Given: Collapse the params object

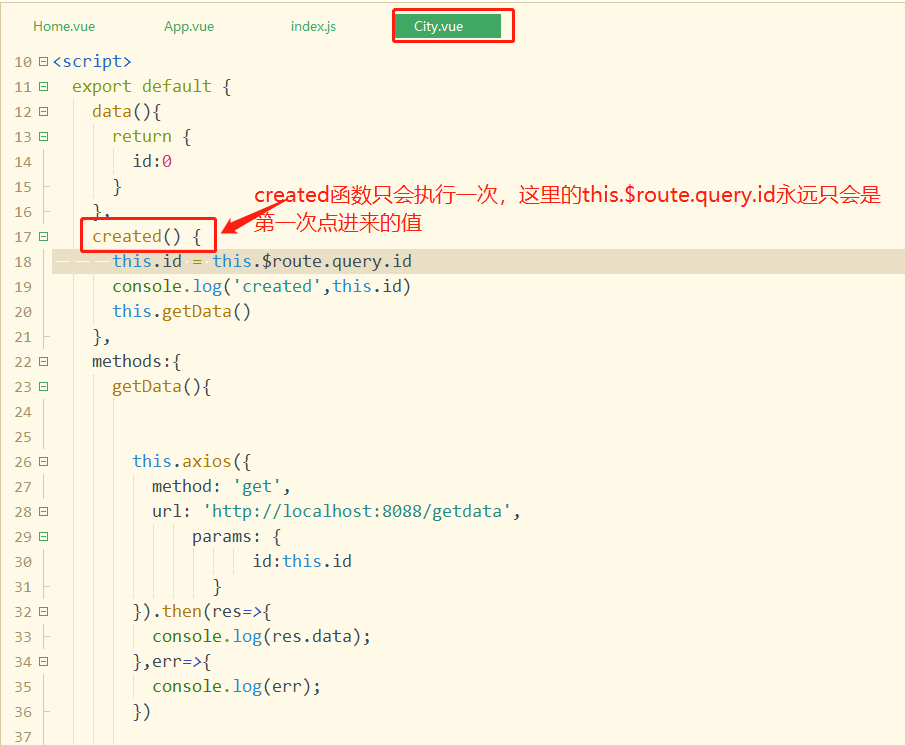Looking at the screenshot, I should click(42, 536).
